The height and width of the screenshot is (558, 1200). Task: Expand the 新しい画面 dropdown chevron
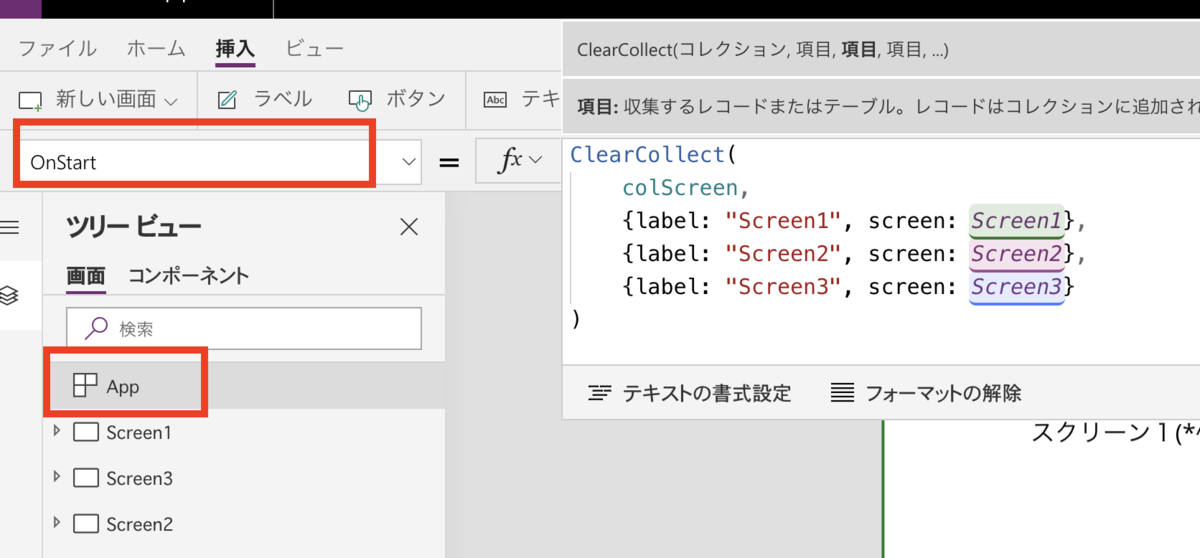click(170, 100)
